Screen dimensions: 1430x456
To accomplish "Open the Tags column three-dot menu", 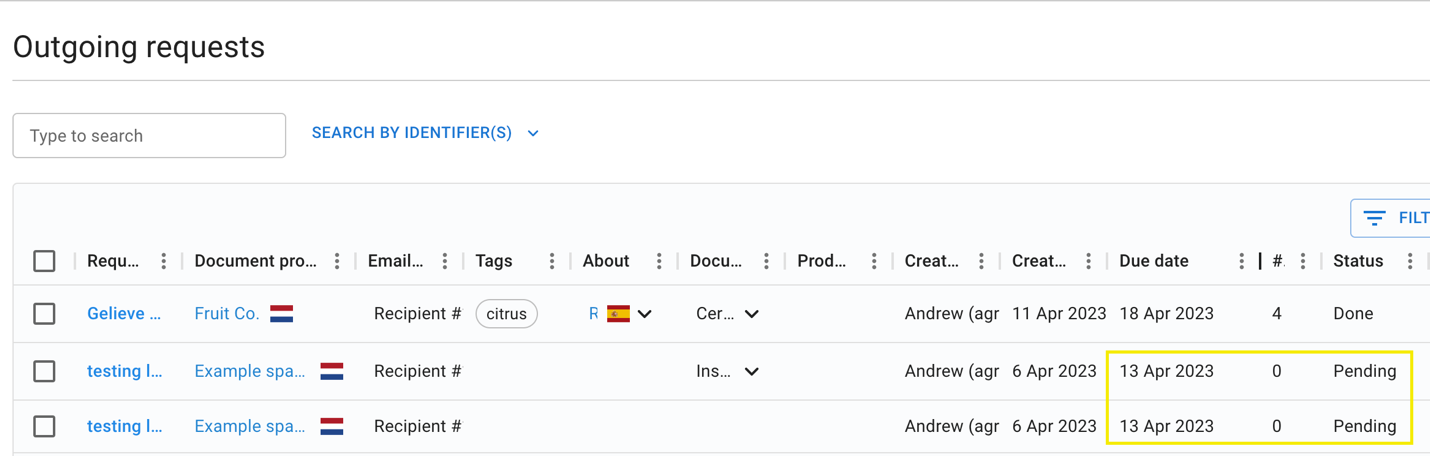I will [552, 261].
